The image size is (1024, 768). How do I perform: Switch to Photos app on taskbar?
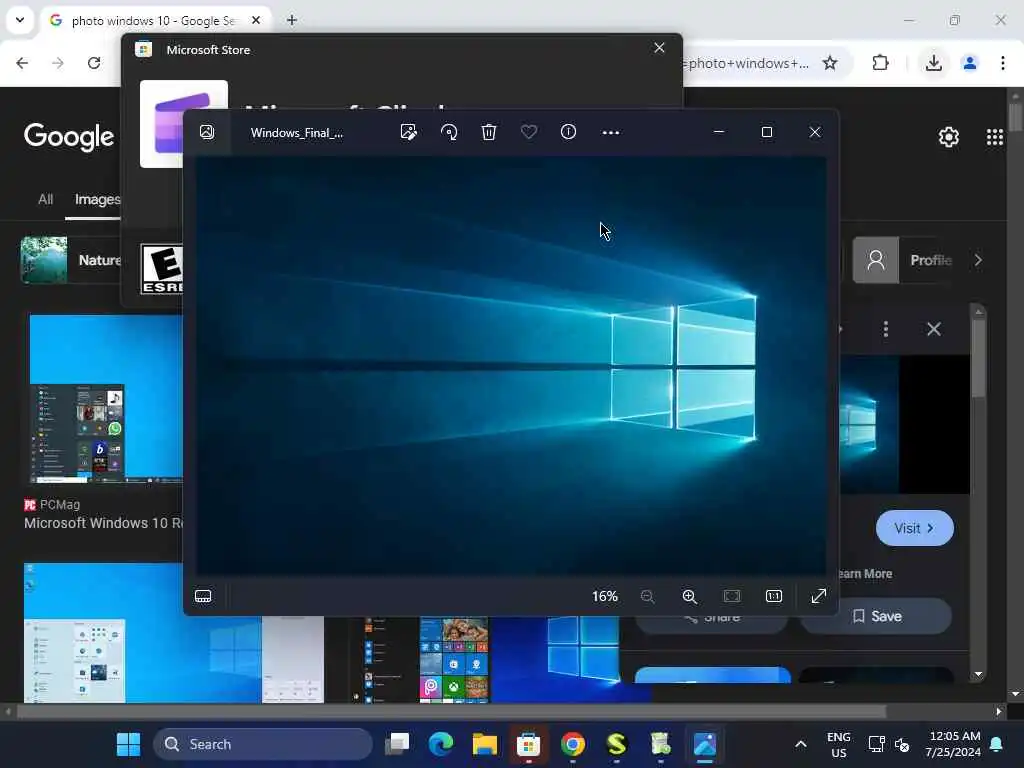[705, 744]
